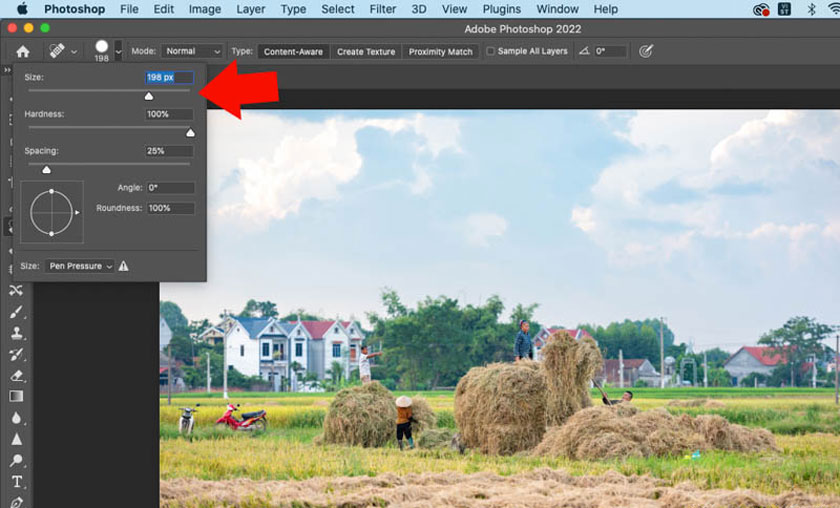Click the Spacing field showing 25%
This screenshot has width=840, height=508.
point(169,151)
